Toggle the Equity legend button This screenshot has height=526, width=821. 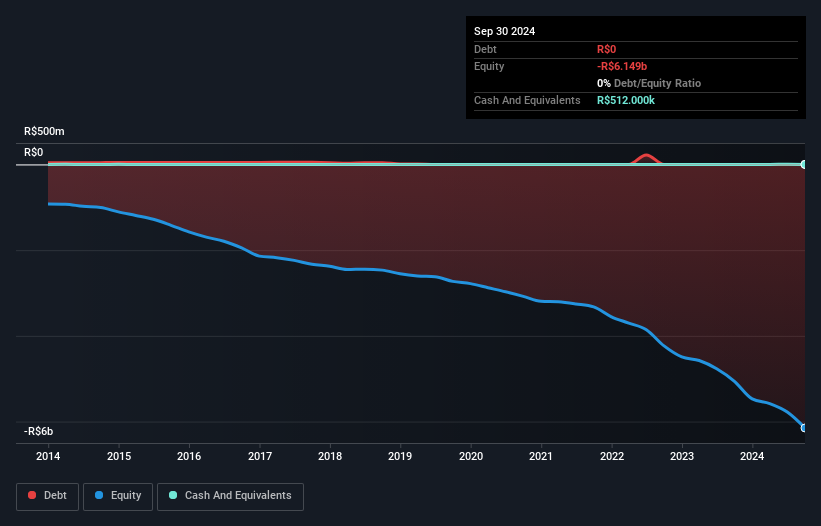coord(118,496)
